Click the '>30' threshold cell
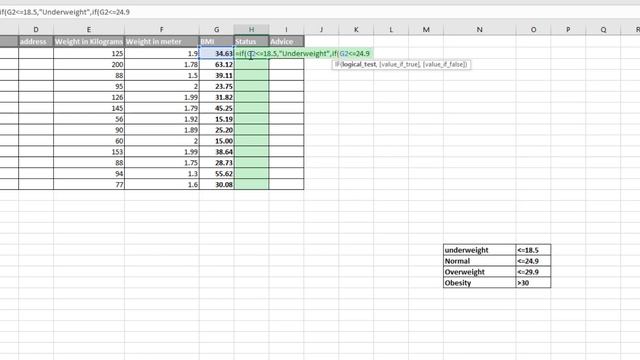Image resolution: width=640 pixels, height=360 pixels. pos(533,282)
